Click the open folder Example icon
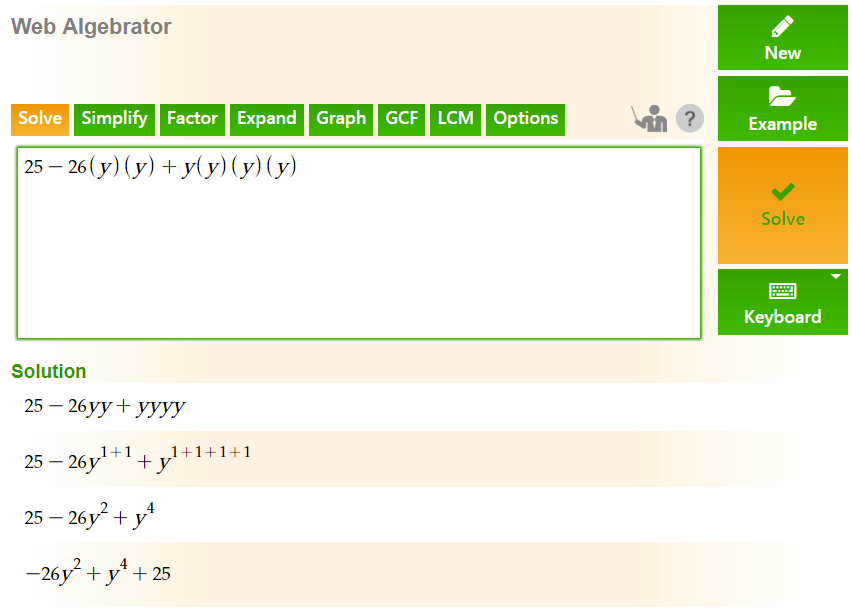Image resolution: width=852 pixels, height=612 pixels. pyautogui.click(x=782, y=97)
